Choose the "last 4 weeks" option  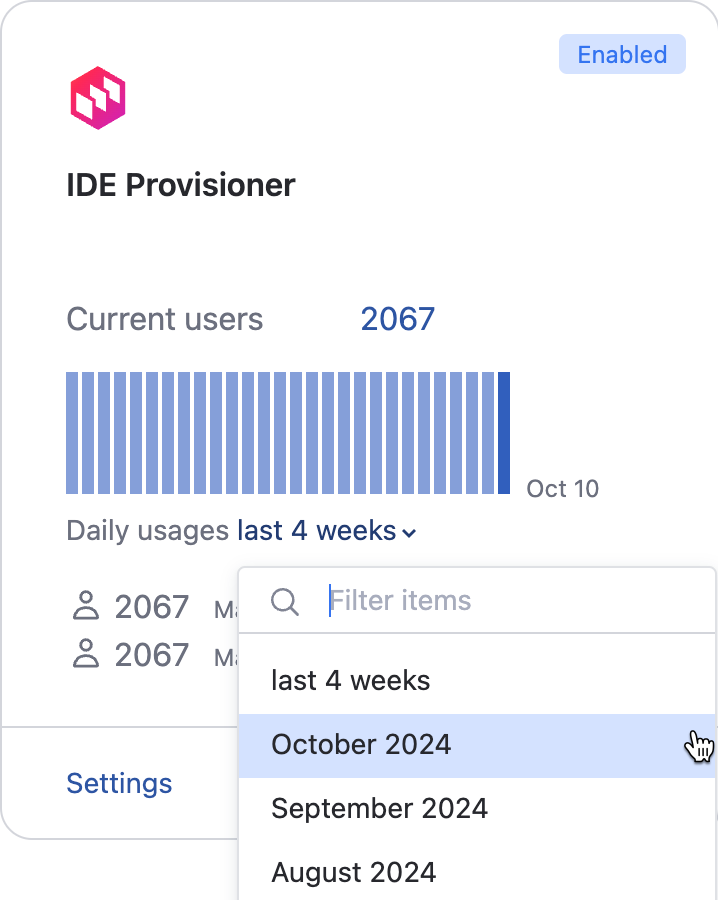click(x=350, y=680)
